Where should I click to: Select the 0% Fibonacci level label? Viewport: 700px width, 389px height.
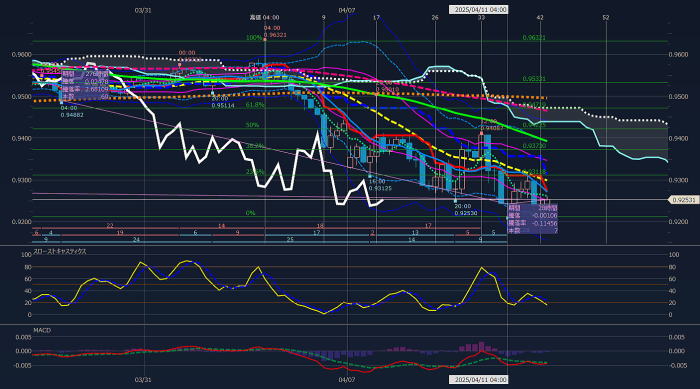(250, 213)
